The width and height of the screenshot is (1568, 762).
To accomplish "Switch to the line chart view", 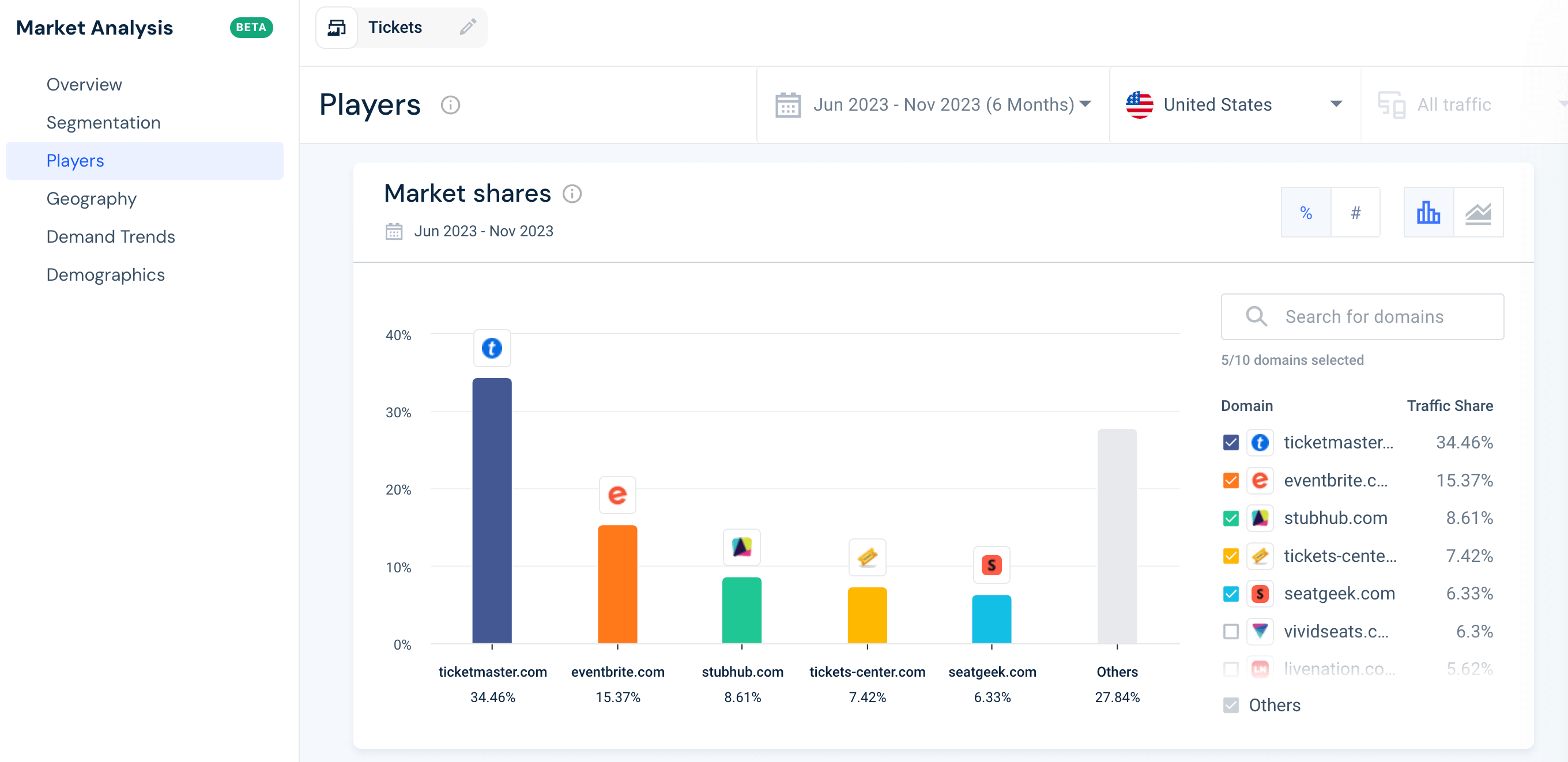I will click(1479, 212).
